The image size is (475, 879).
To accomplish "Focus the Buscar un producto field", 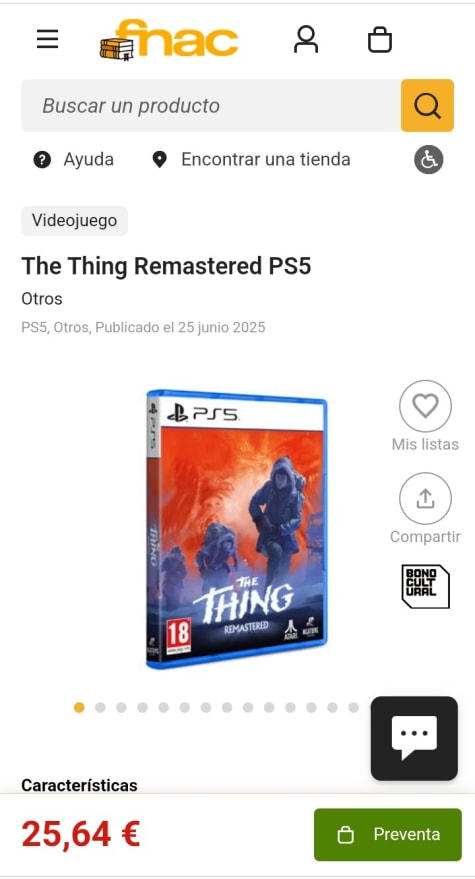I will [211, 105].
